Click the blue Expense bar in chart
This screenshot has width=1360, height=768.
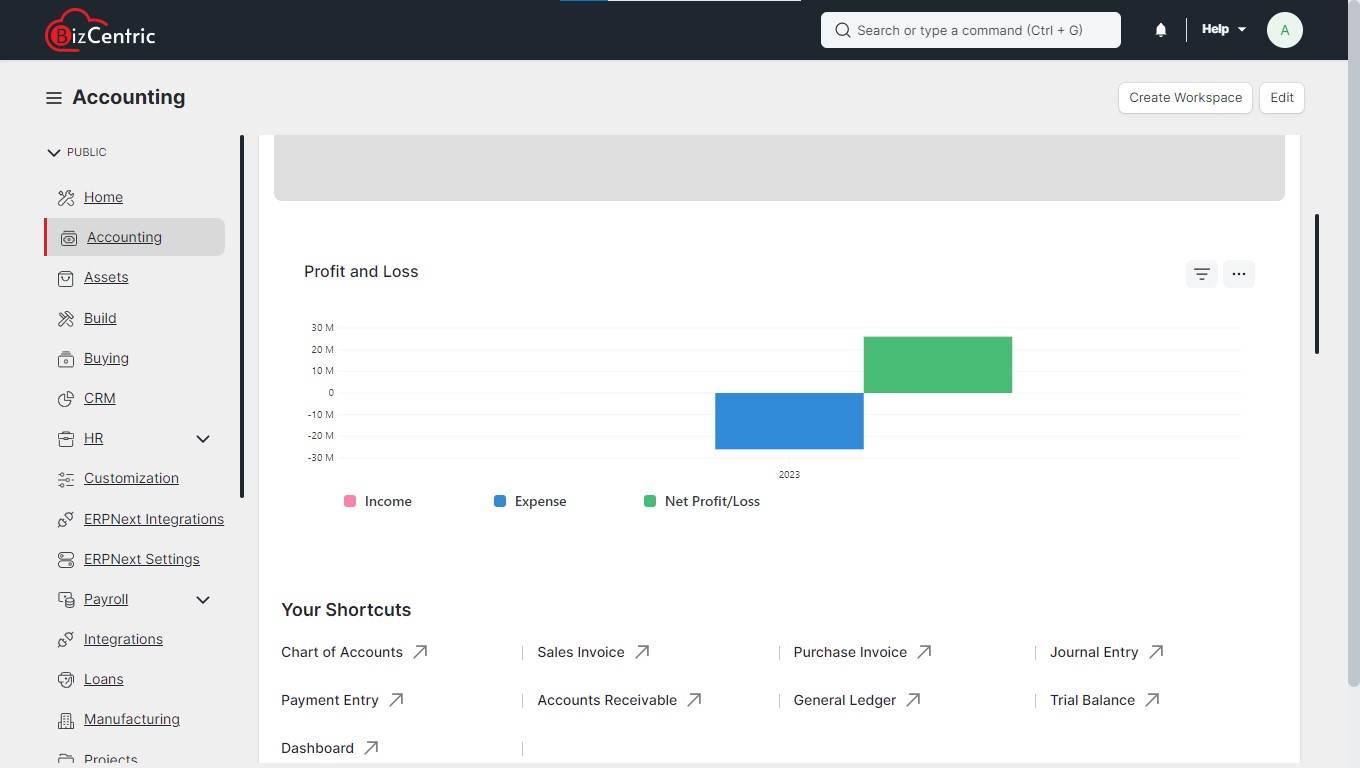tap(789, 421)
